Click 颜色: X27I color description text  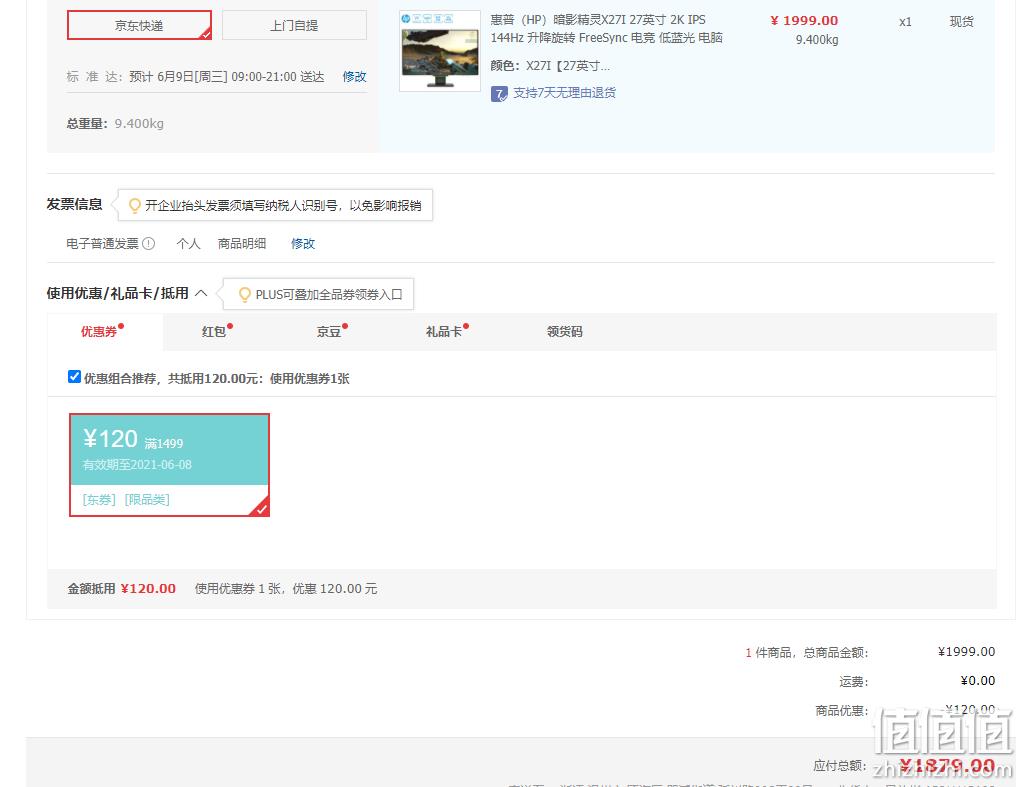pyautogui.click(x=550, y=66)
